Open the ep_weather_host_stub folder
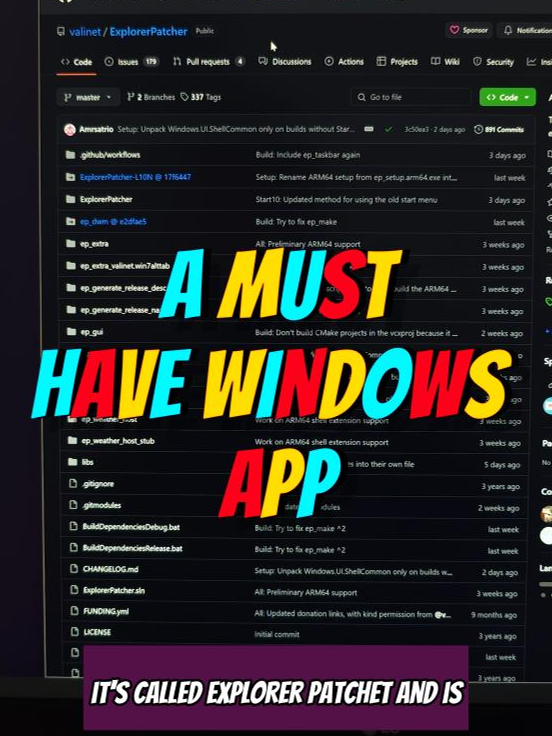This screenshot has width=552, height=736. [x=118, y=441]
